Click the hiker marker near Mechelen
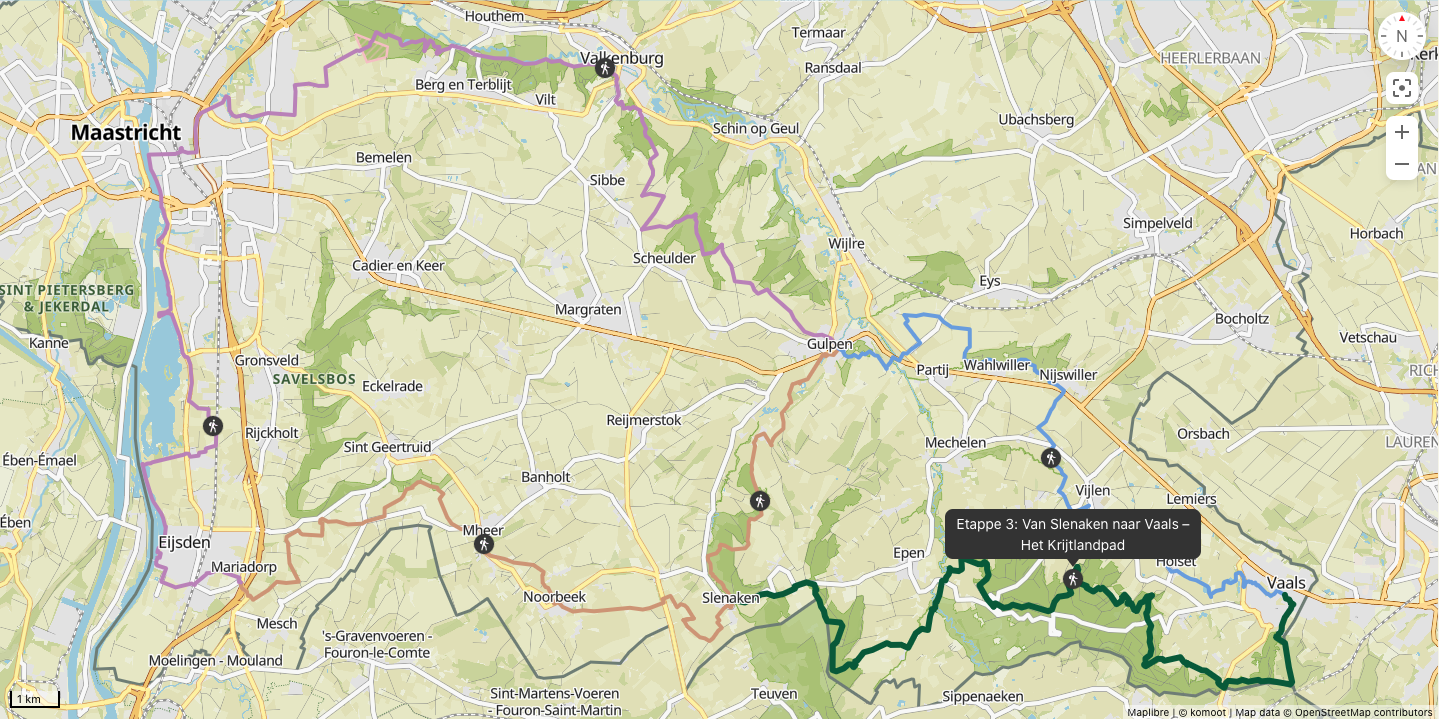1439x719 pixels. coord(1050,458)
